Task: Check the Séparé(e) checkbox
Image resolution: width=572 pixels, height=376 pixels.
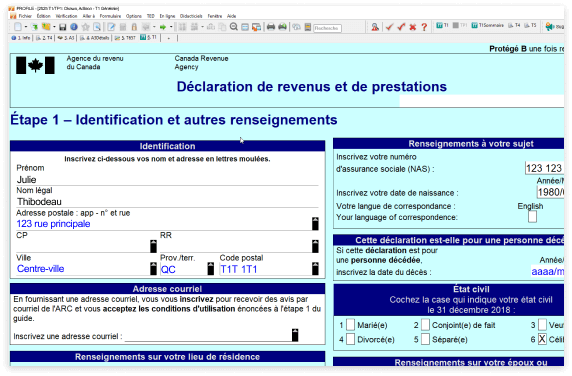Action: 425,339
